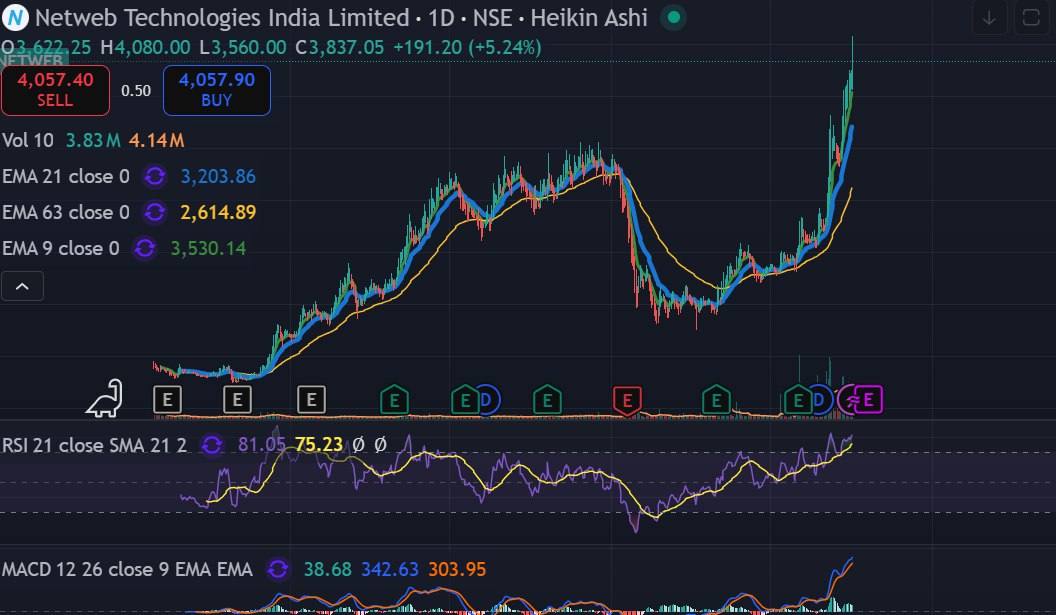Click the symbol name Netweb Technologies India Limited

[222, 18]
